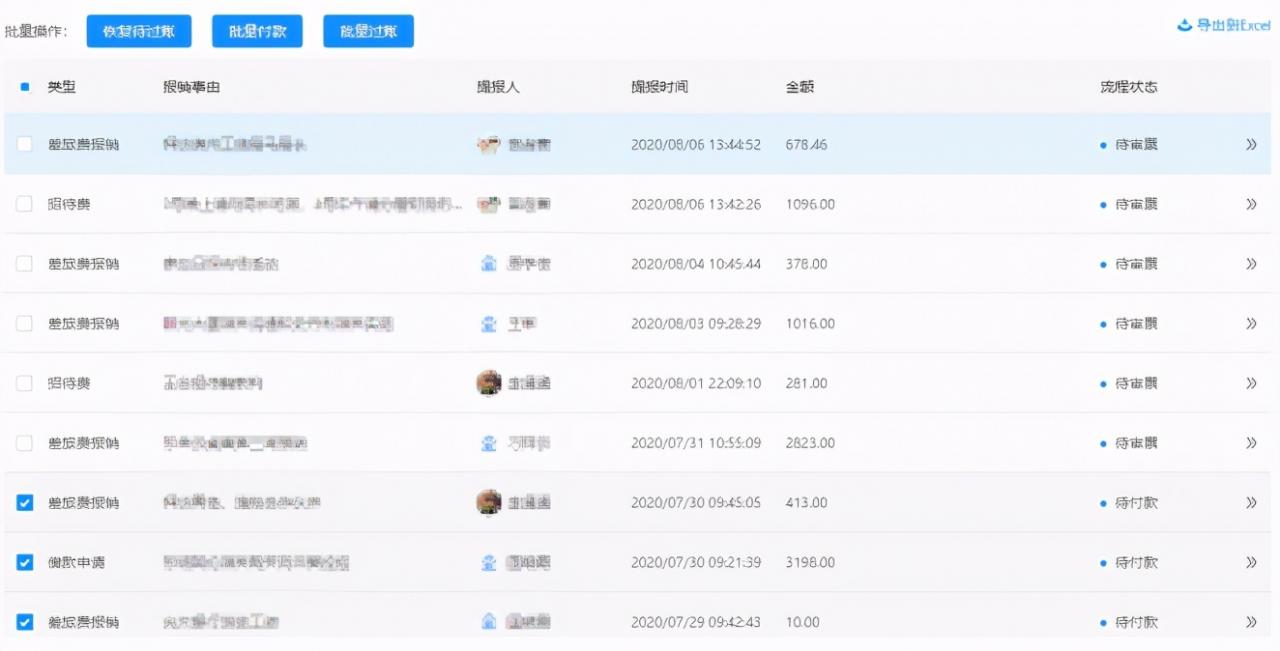
Task: Click the 批量过账 batch posting button
Action: pyautogui.click(x=368, y=30)
